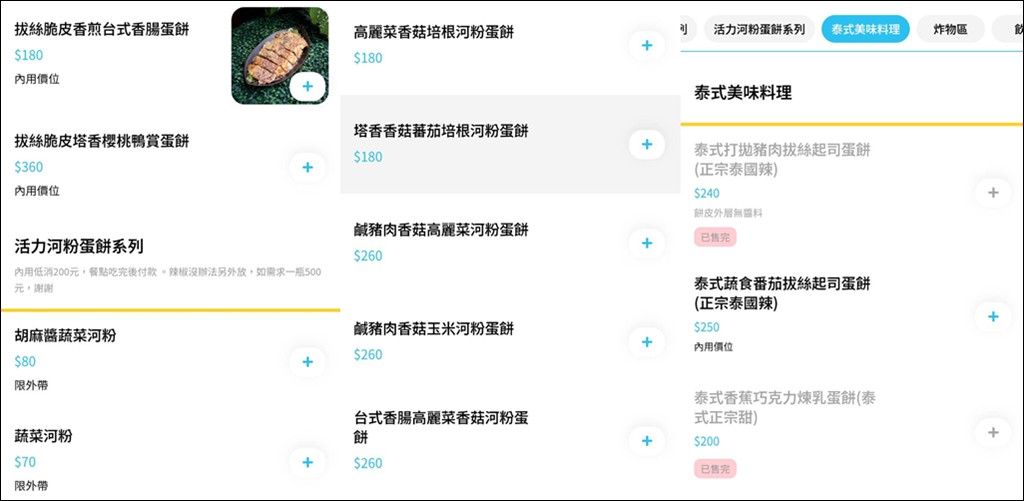Add 台式香腸高麗菜香菇河粉蛋餅 to cart
1024x501 pixels.
pyautogui.click(x=647, y=441)
